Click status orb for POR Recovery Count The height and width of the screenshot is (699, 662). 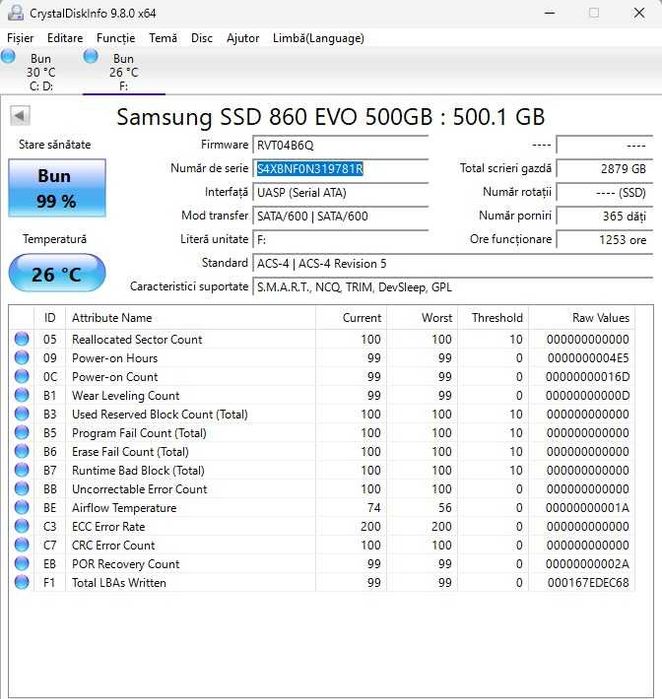21,564
